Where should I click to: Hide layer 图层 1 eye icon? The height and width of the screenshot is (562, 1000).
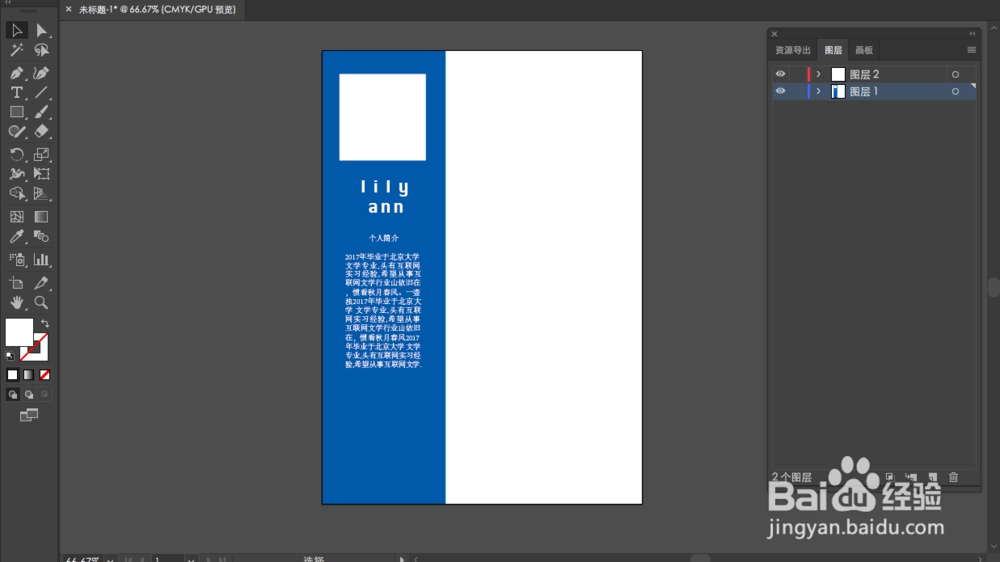click(x=780, y=91)
